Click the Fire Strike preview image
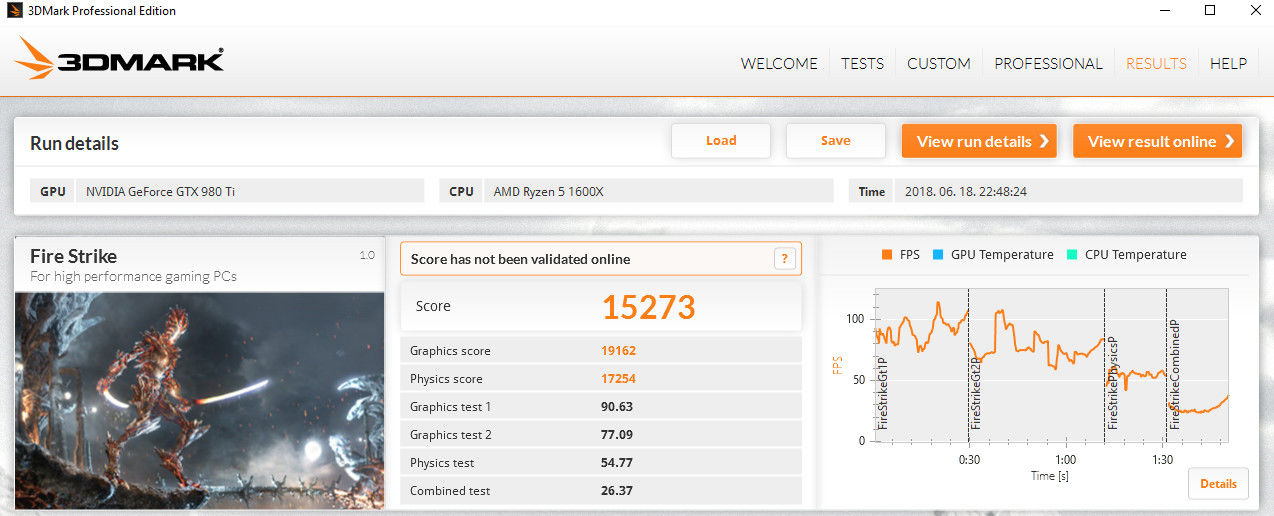Viewport: 1274px width, 516px height. 200,399
